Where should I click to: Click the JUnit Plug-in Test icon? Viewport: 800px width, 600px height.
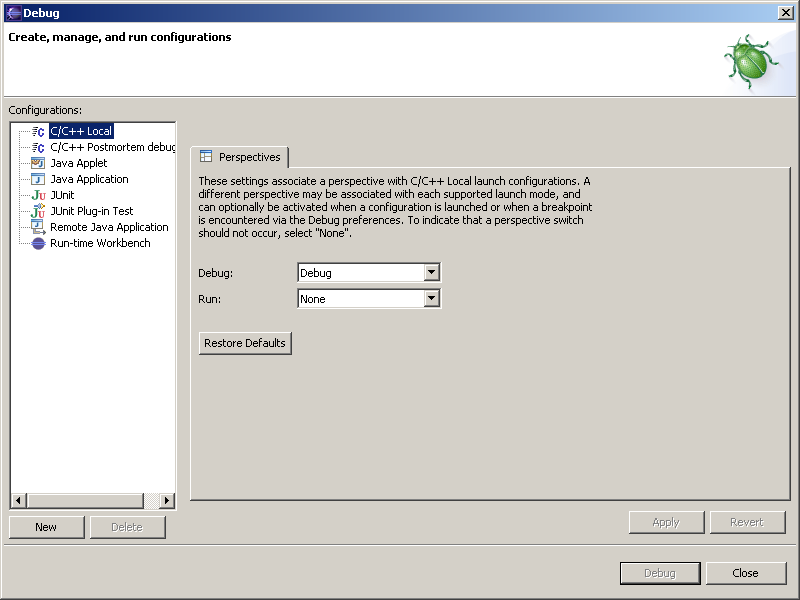click(38, 211)
